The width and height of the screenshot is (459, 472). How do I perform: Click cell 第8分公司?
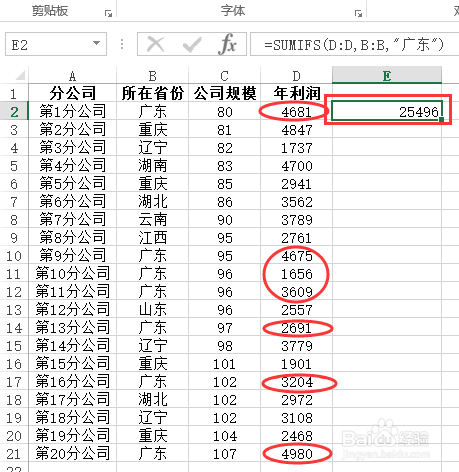click(73, 237)
